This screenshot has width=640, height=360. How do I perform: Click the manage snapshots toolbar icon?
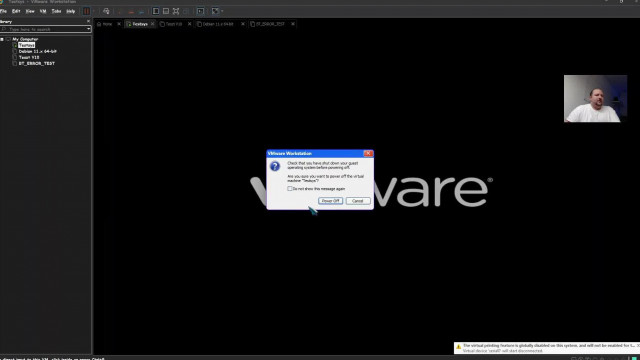(141, 11)
